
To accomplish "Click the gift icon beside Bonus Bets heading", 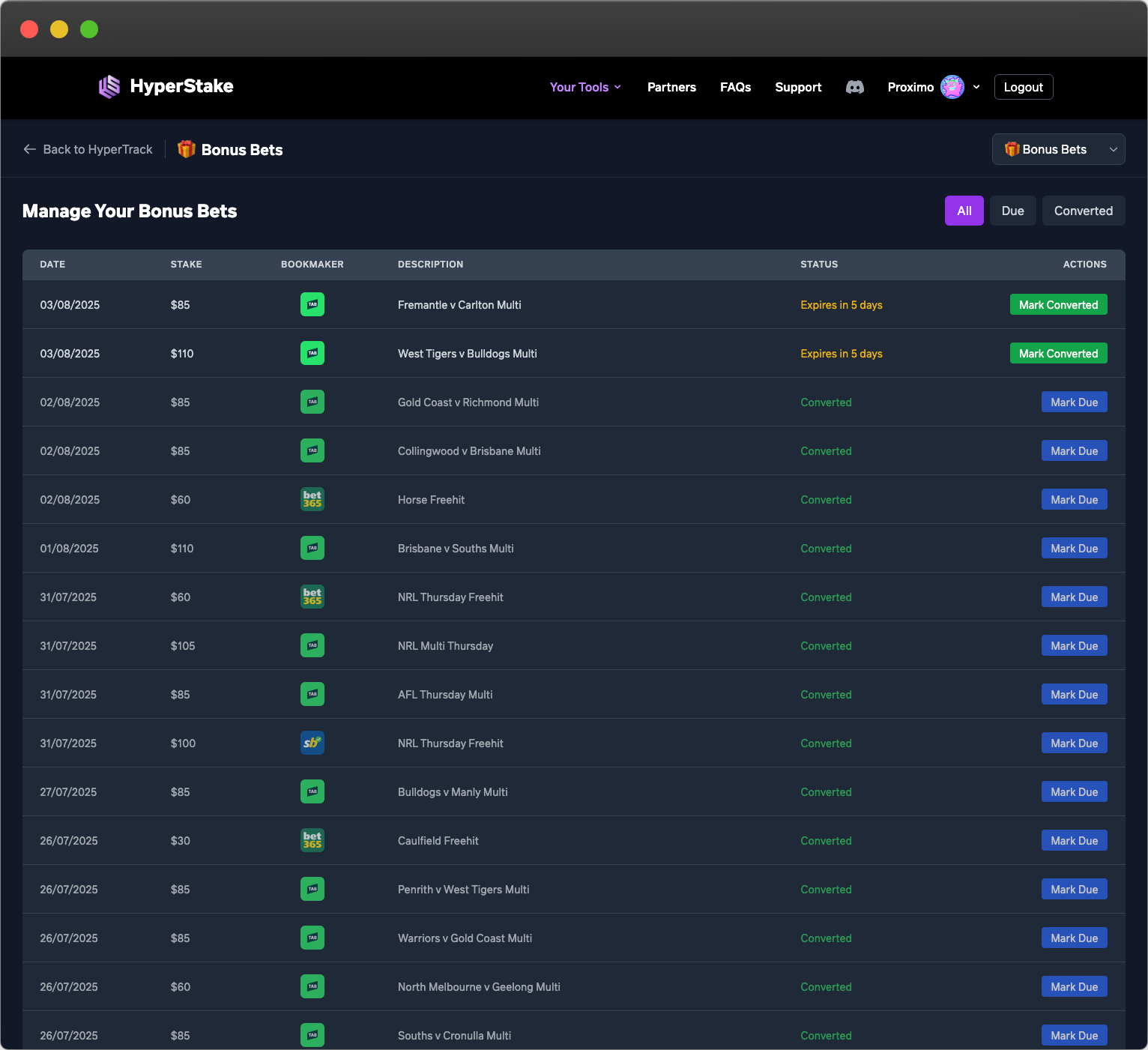I will pyautogui.click(x=187, y=149).
